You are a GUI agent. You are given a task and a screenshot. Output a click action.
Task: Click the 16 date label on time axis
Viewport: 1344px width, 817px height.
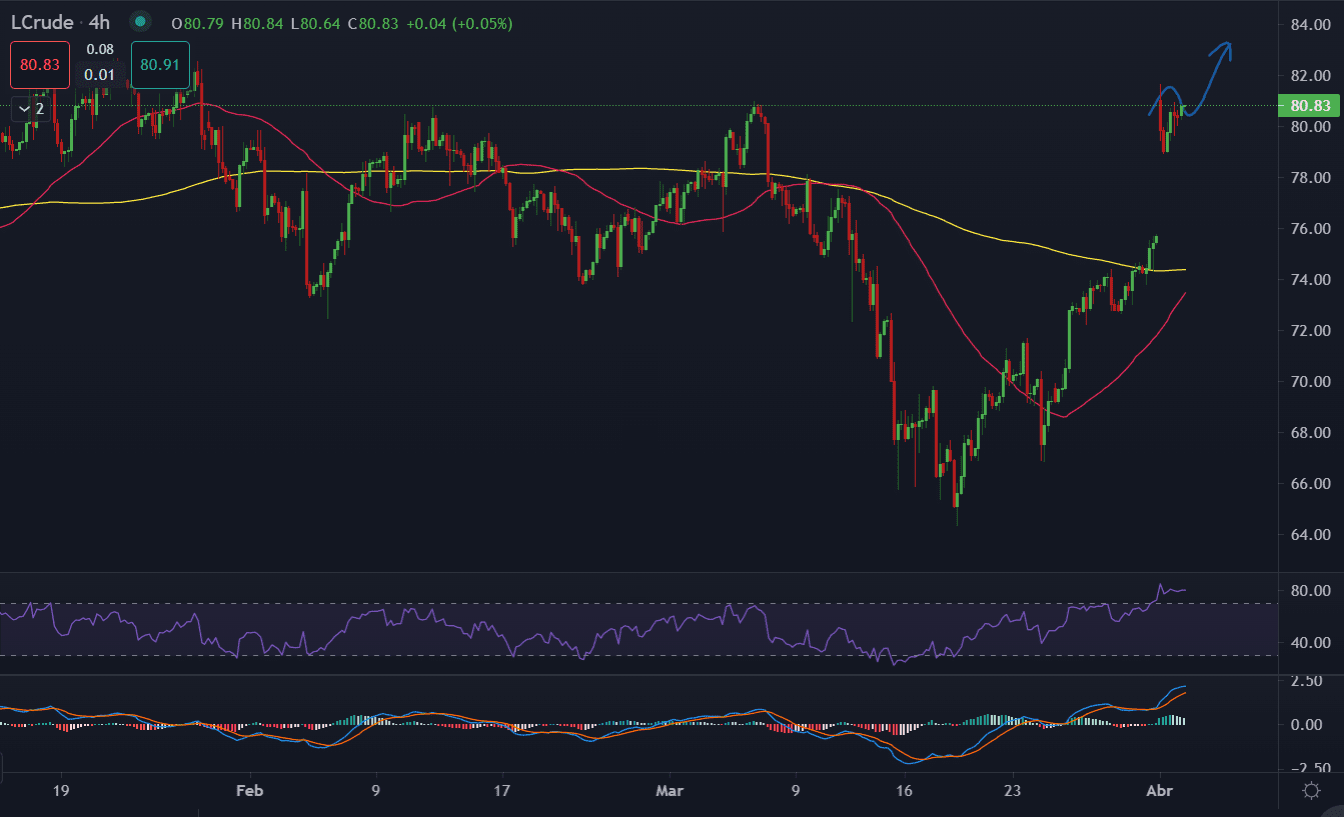pos(905,791)
